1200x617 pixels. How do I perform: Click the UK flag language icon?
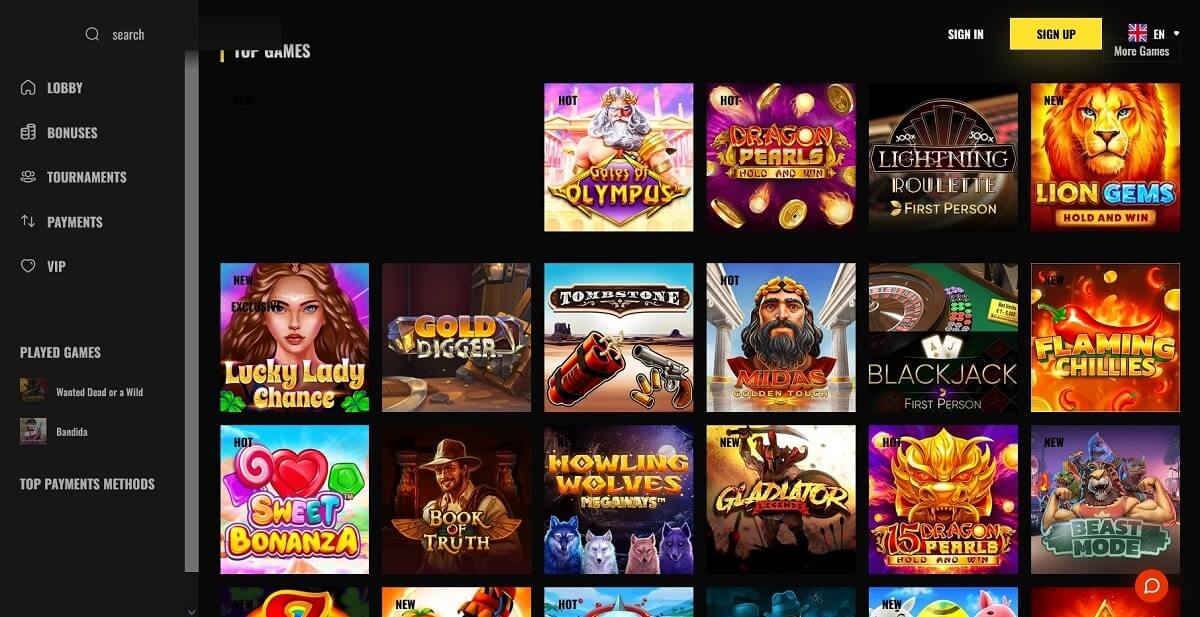(1137, 33)
